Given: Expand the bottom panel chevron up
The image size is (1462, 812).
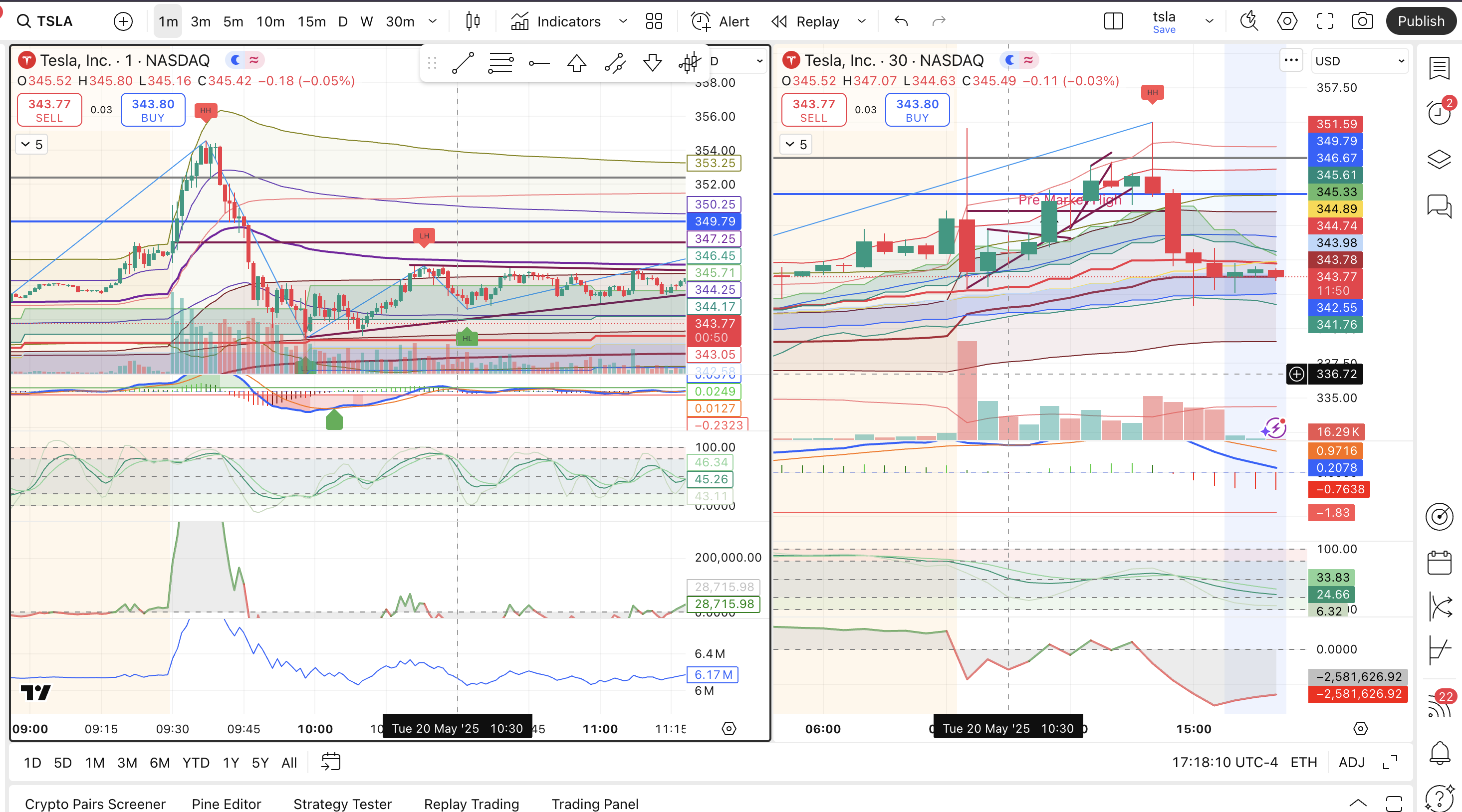Looking at the screenshot, I should 1358,803.
